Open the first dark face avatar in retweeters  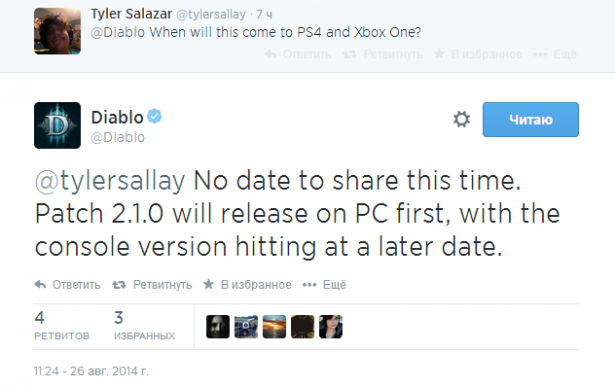click(218, 326)
